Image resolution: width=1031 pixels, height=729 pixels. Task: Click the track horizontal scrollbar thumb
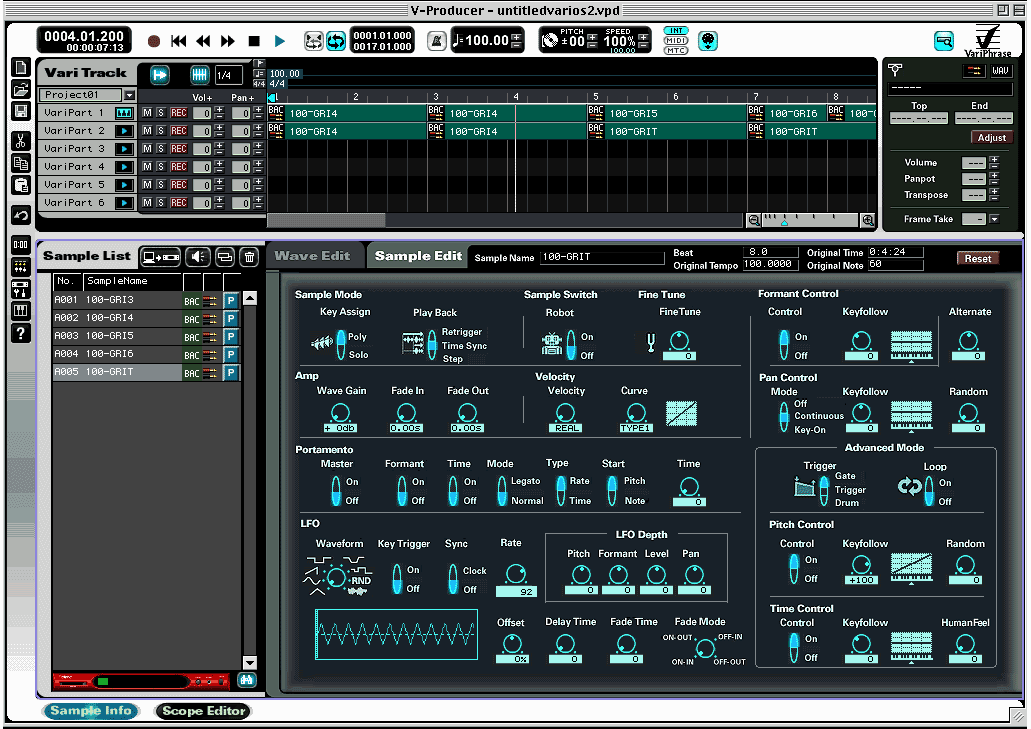click(x=326, y=221)
